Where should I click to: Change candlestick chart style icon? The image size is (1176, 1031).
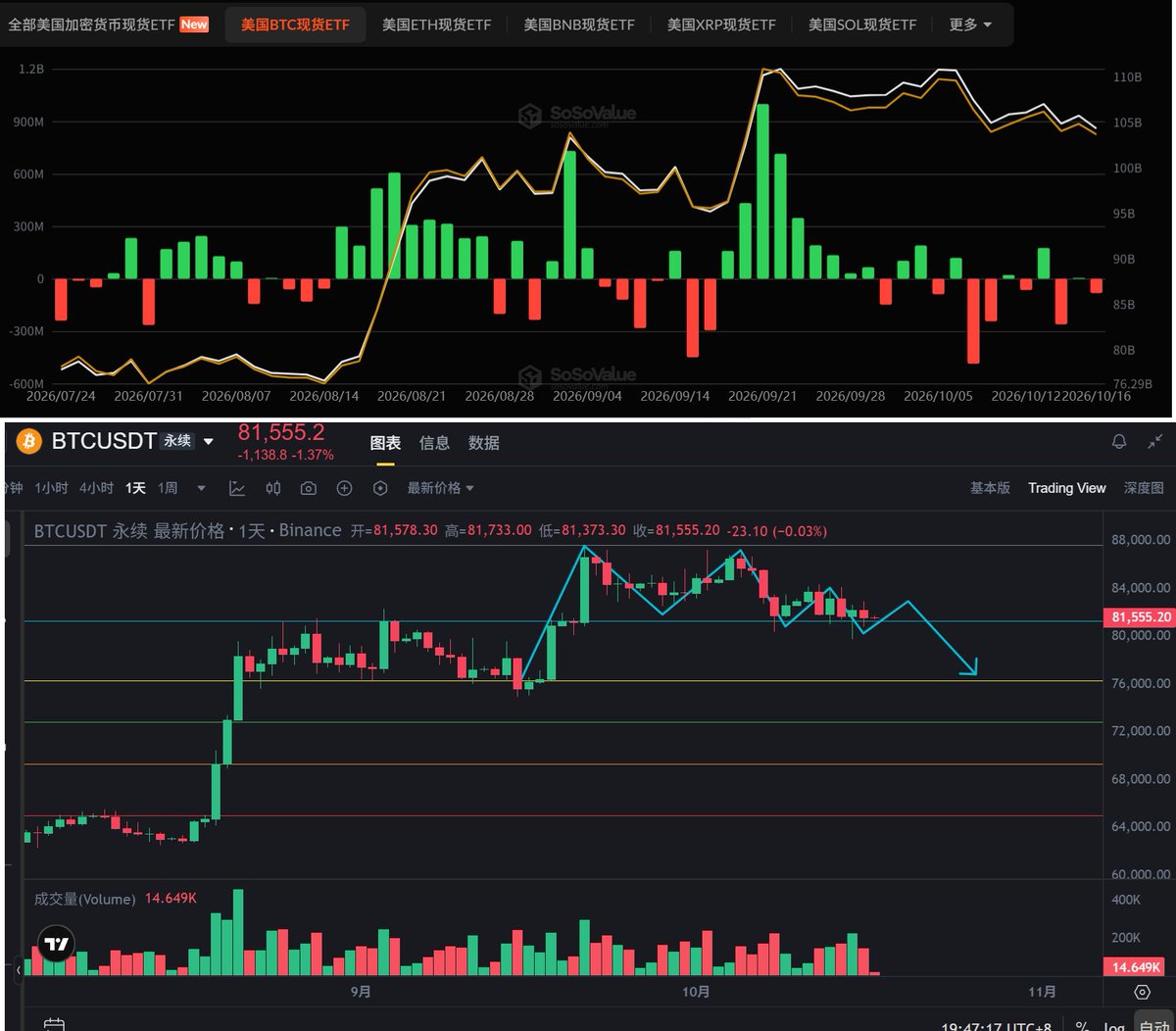point(273,488)
